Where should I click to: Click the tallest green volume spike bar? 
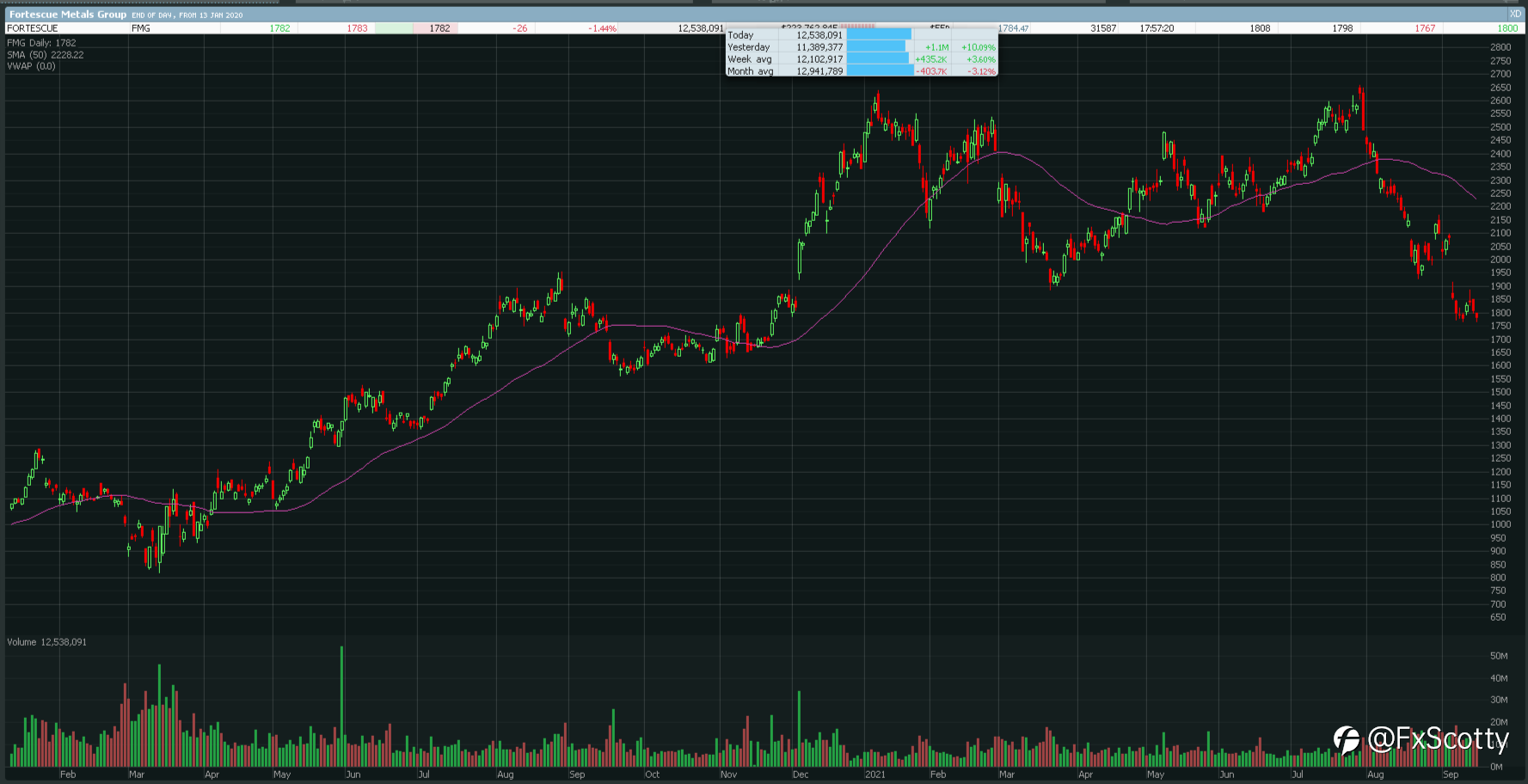click(342, 706)
